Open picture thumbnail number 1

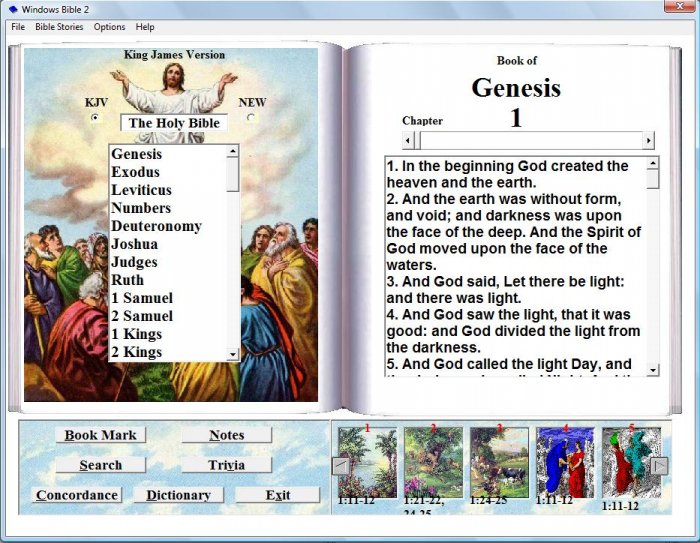tap(367, 462)
